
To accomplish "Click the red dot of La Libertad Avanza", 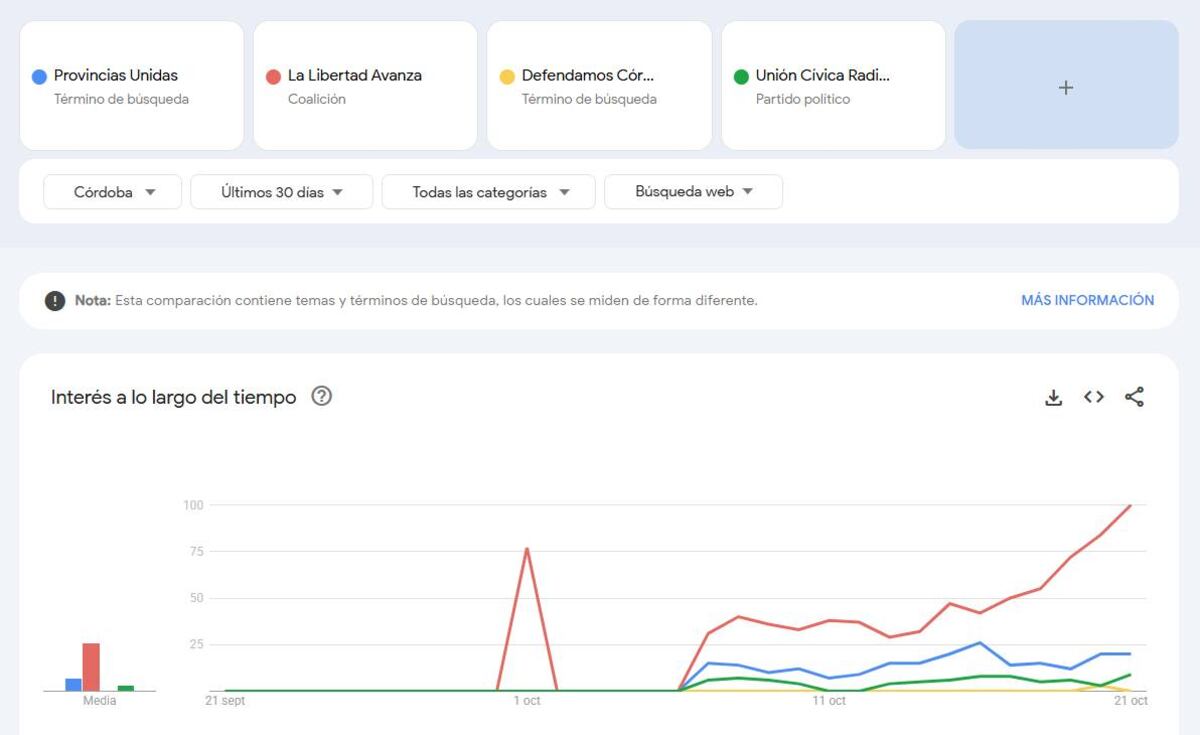I will point(273,77).
